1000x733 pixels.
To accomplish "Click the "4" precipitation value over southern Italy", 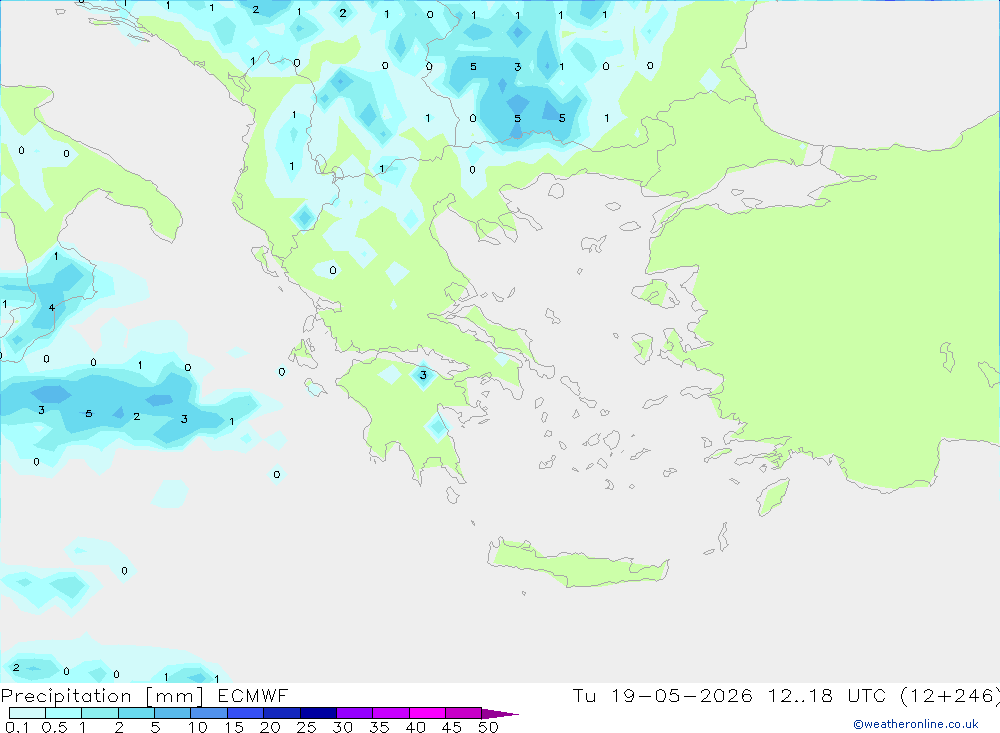I will pos(52,307).
